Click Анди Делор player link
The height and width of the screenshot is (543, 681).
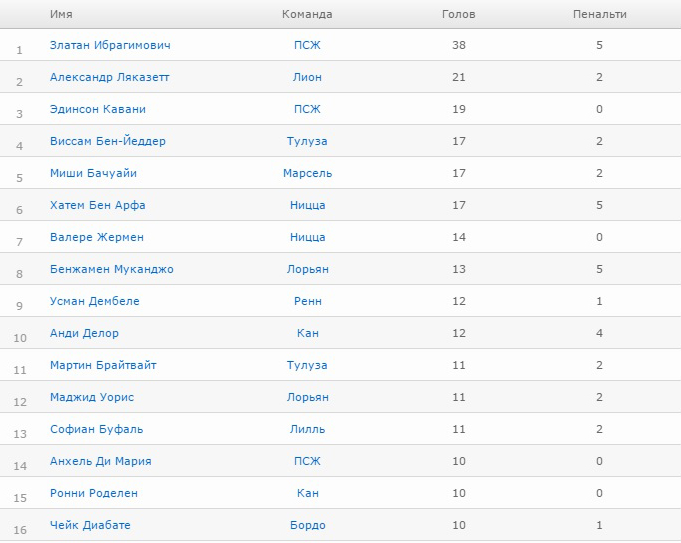pos(84,333)
